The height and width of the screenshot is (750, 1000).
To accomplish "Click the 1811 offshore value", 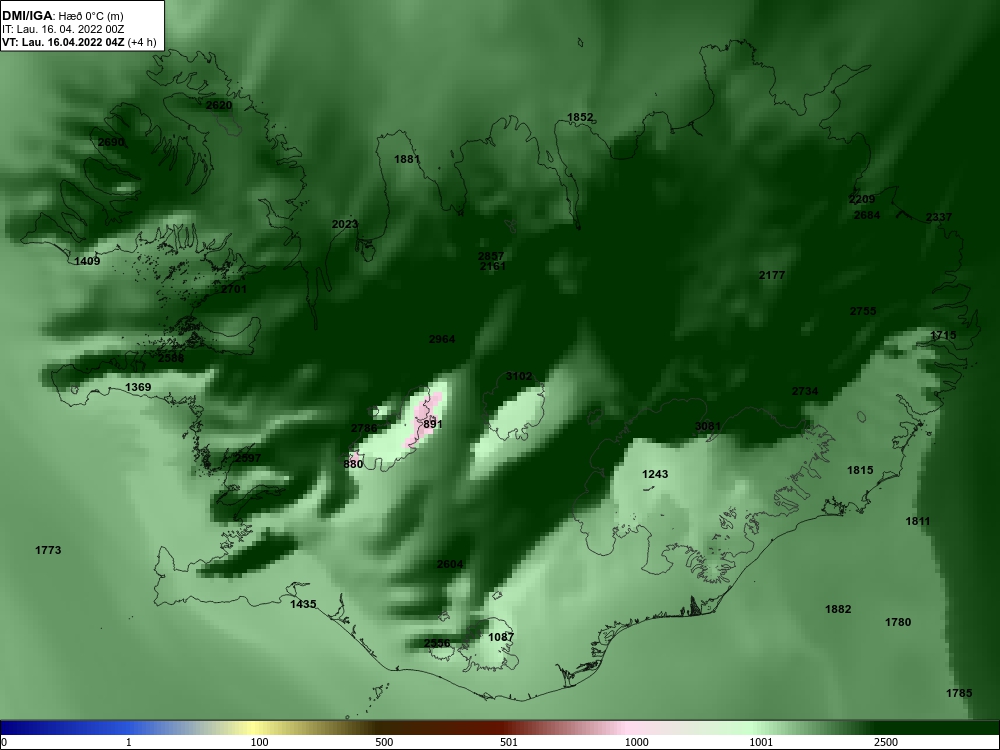I will 918,521.
